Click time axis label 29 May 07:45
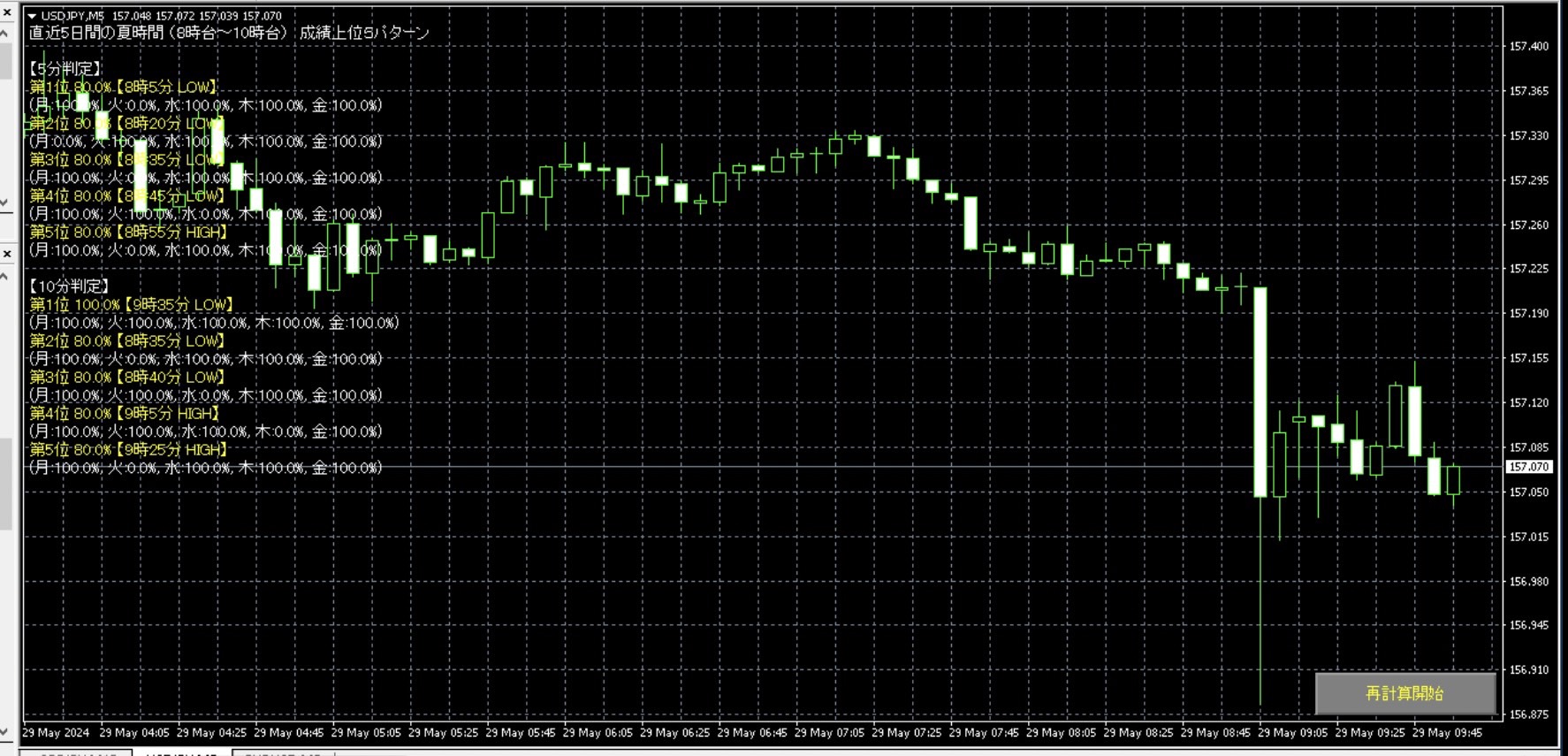The width and height of the screenshot is (1568, 756). [x=984, y=733]
